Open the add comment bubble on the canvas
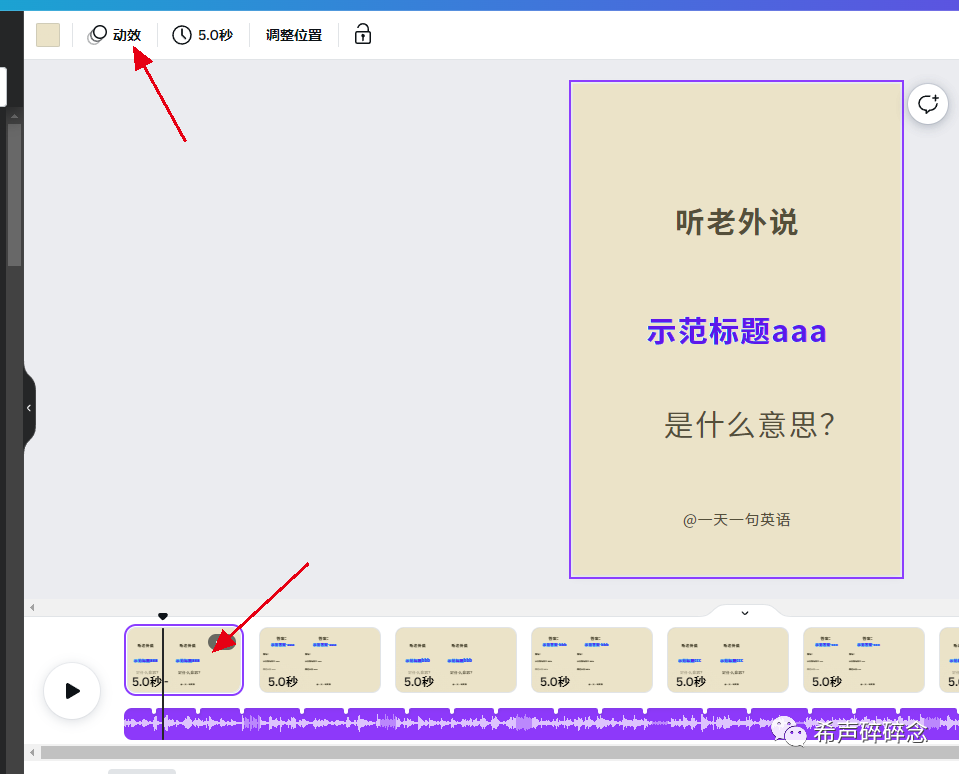This screenshot has width=959, height=774. coord(927,103)
